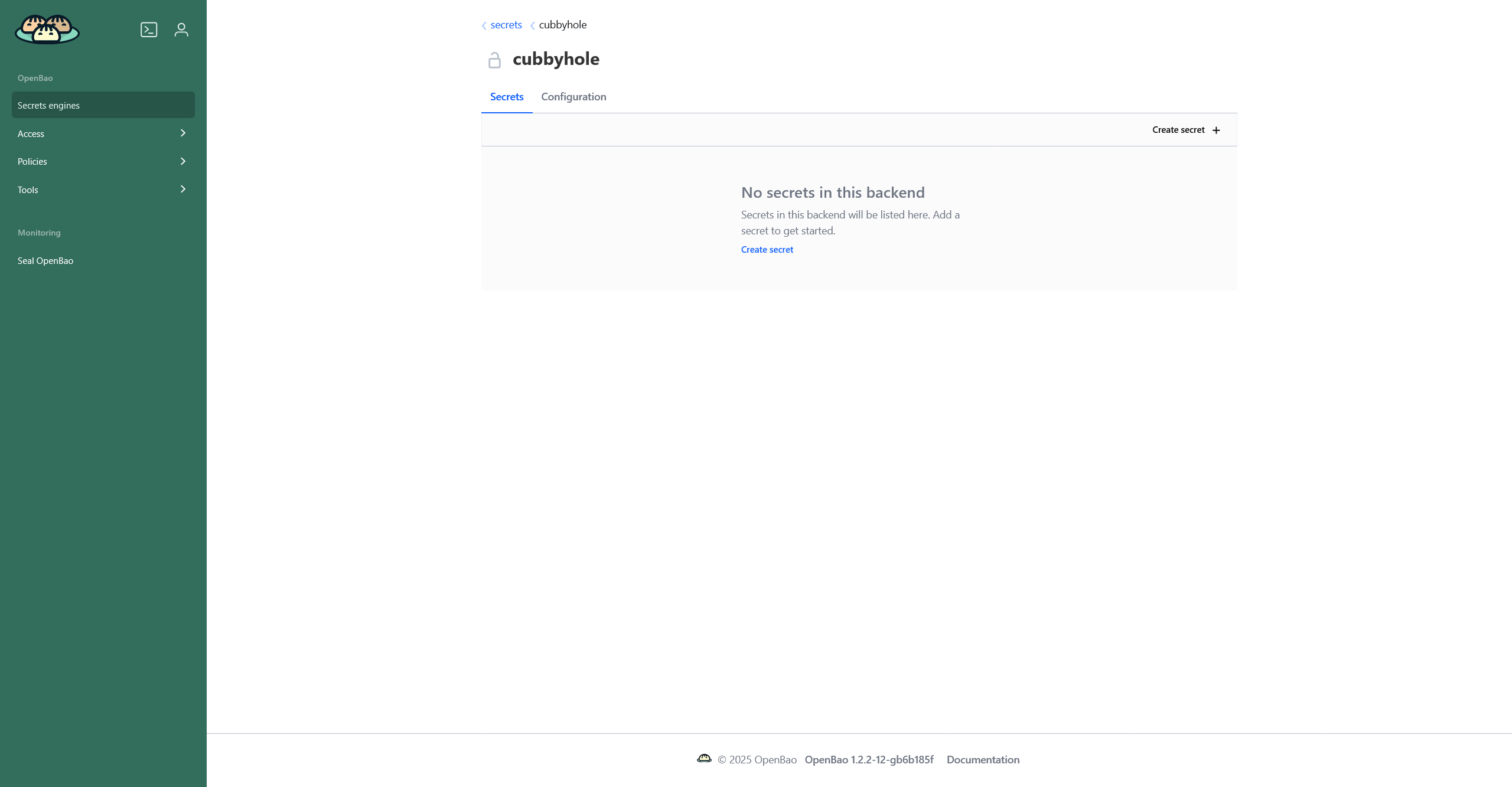Viewport: 1512px width, 787px height.
Task: Switch to the Configuration tab
Action: 573,97
